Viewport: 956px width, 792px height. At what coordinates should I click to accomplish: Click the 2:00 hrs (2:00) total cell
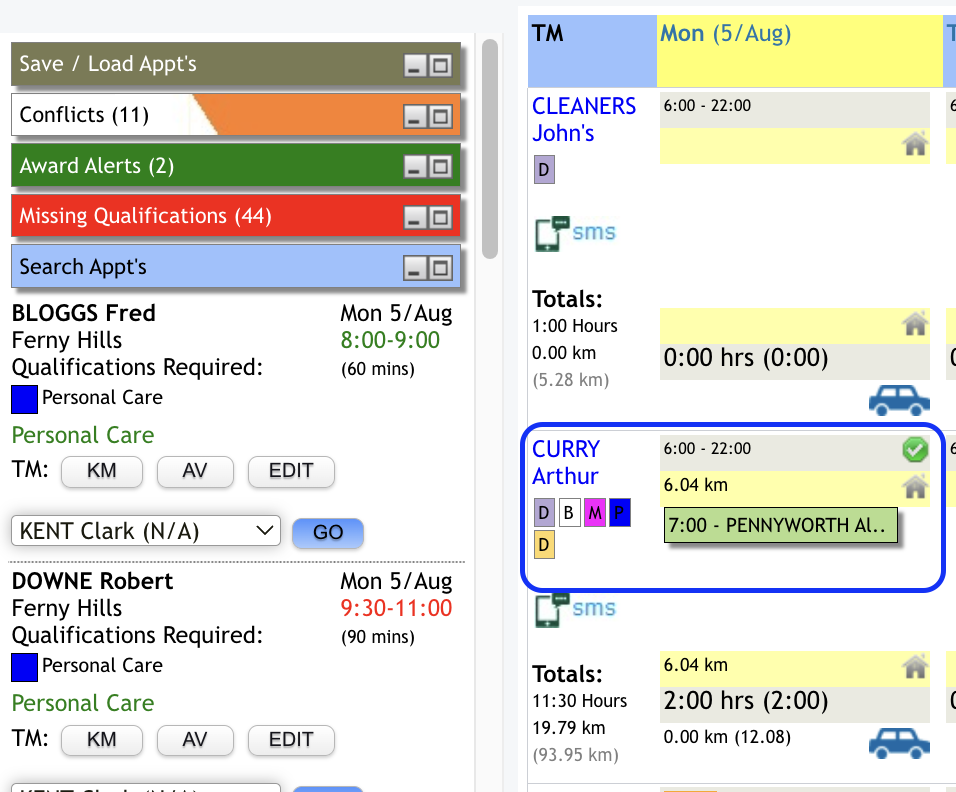click(x=794, y=705)
